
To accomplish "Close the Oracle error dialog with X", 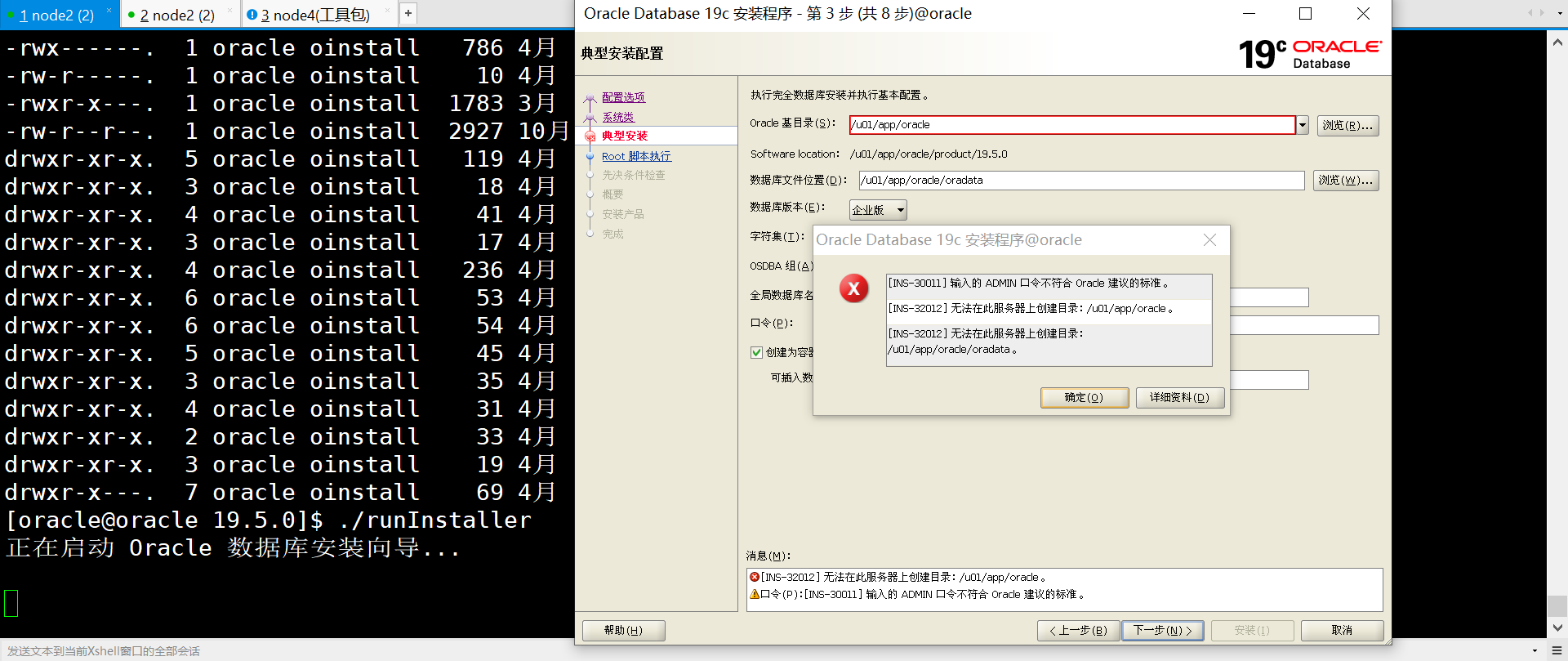I will click(1209, 239).
